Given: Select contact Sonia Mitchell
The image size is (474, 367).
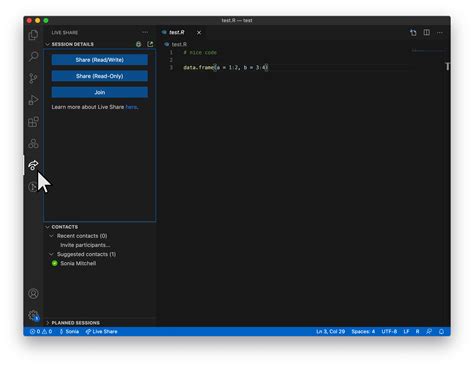Looking at the screenshot, I should (78, 263).
